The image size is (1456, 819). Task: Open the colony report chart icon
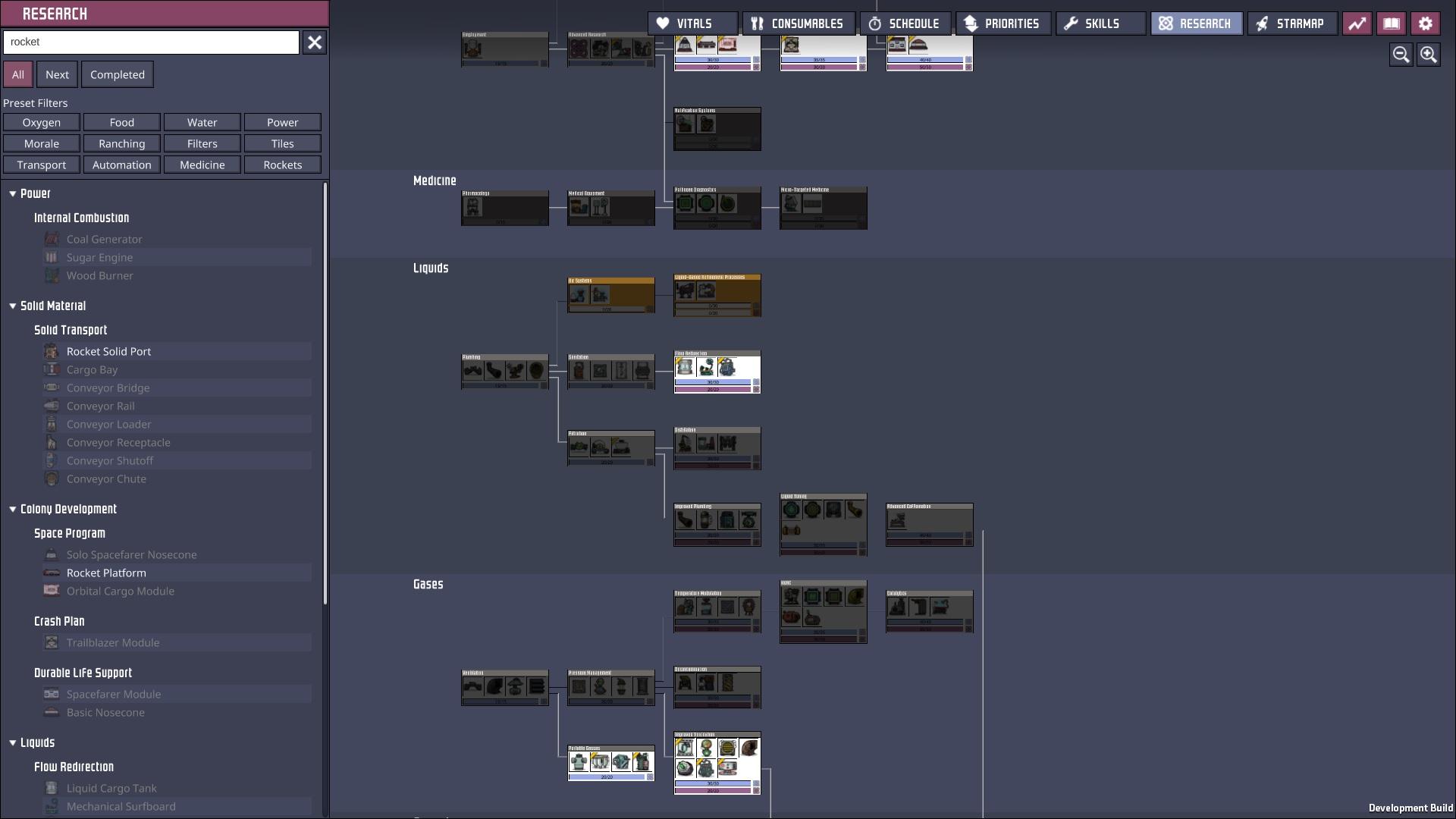(1357, 24)
